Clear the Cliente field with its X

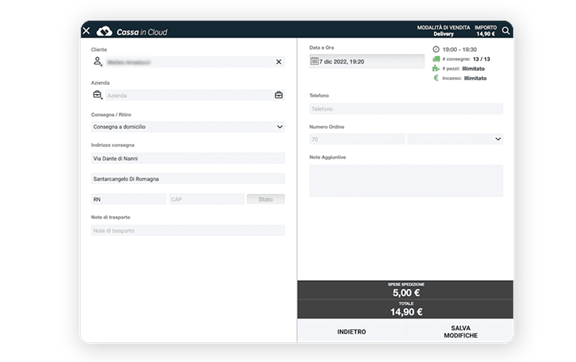point(279,62)
